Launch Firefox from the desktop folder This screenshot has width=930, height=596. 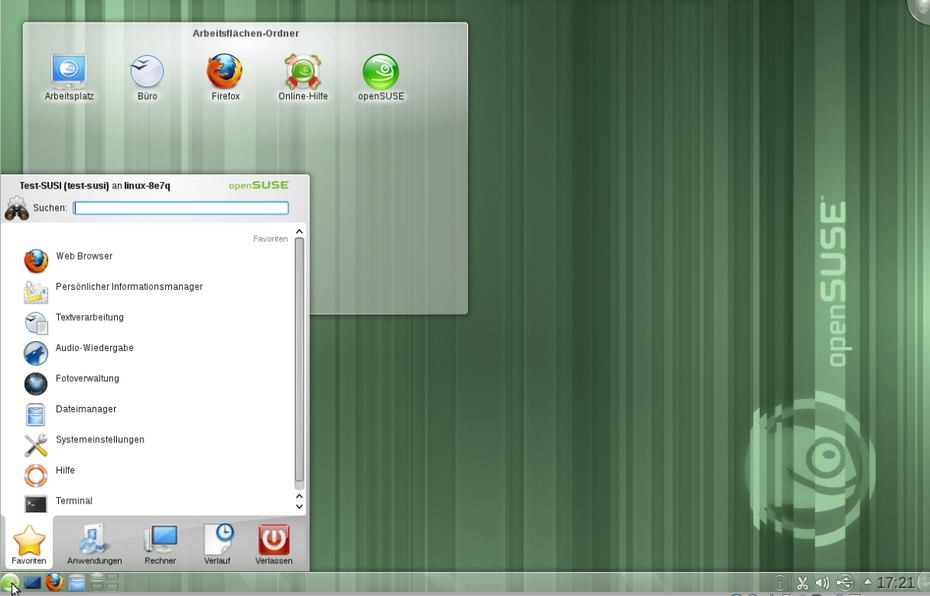pyautogui.click(x=225, y=73)
